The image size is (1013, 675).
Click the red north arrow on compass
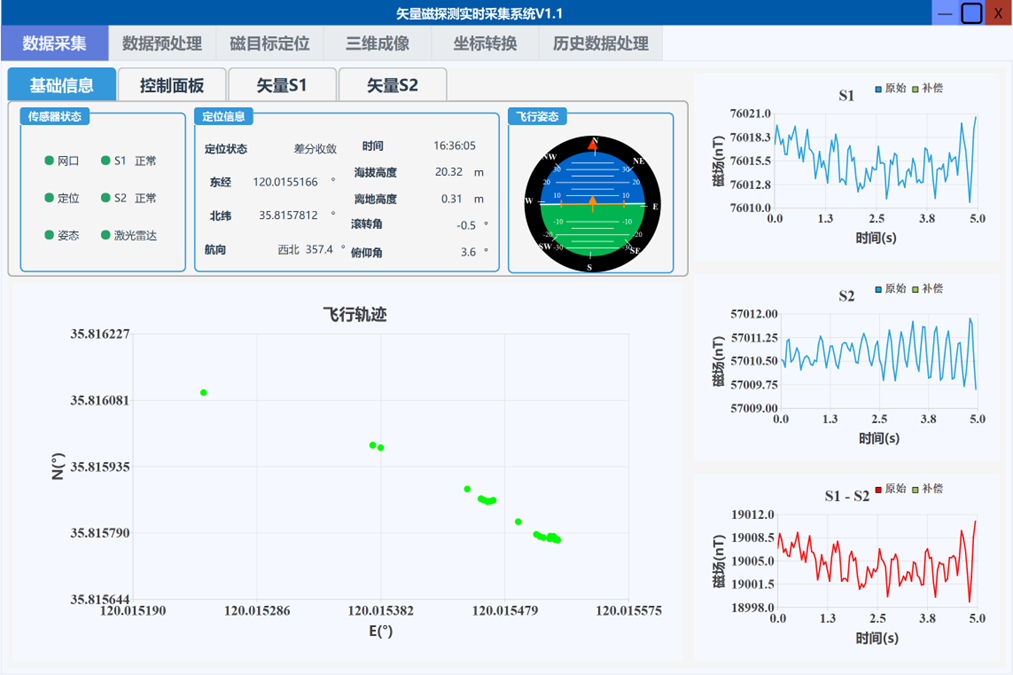tap(593, 145)
